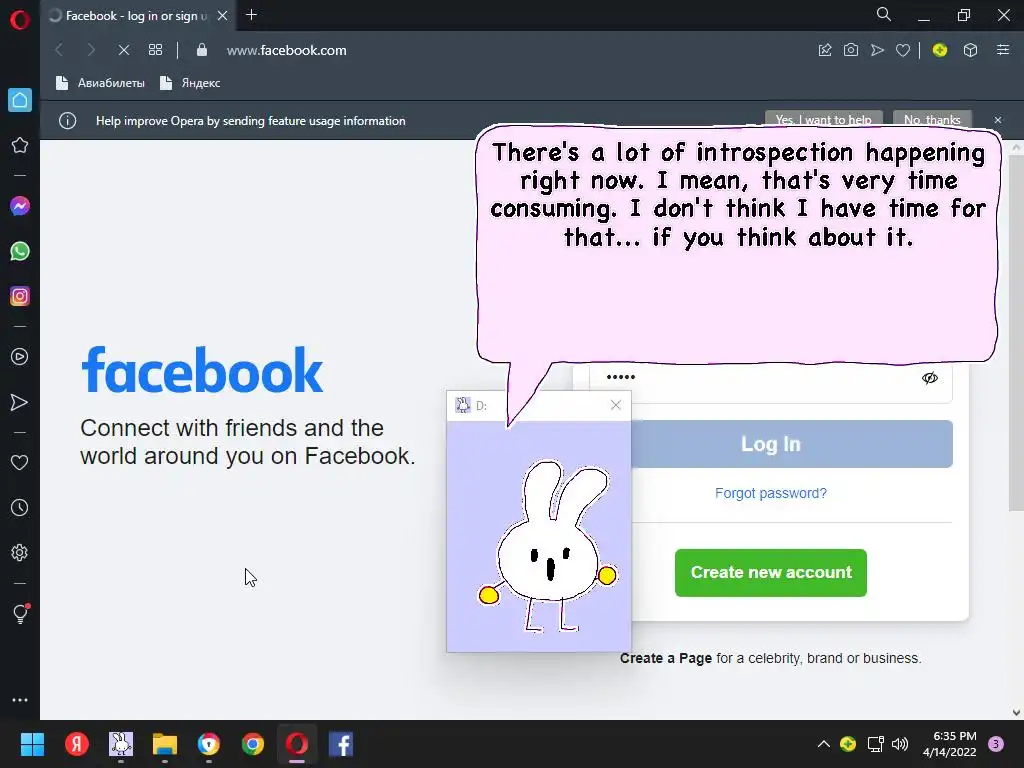Go back with the back arrow

tap(59, 50)
